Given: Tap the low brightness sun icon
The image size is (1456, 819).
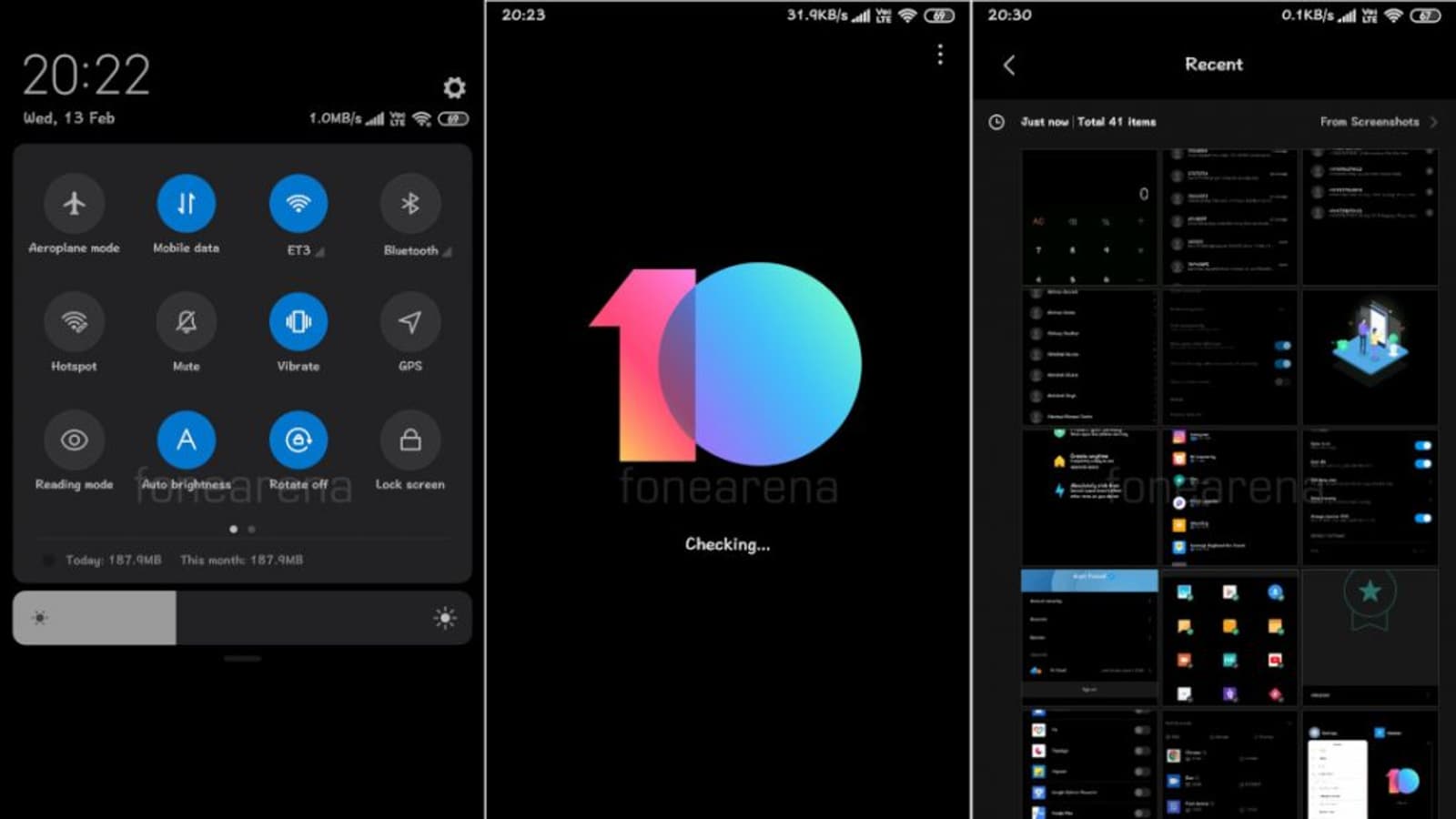Looking at the screenshot, I should (40, 618).
